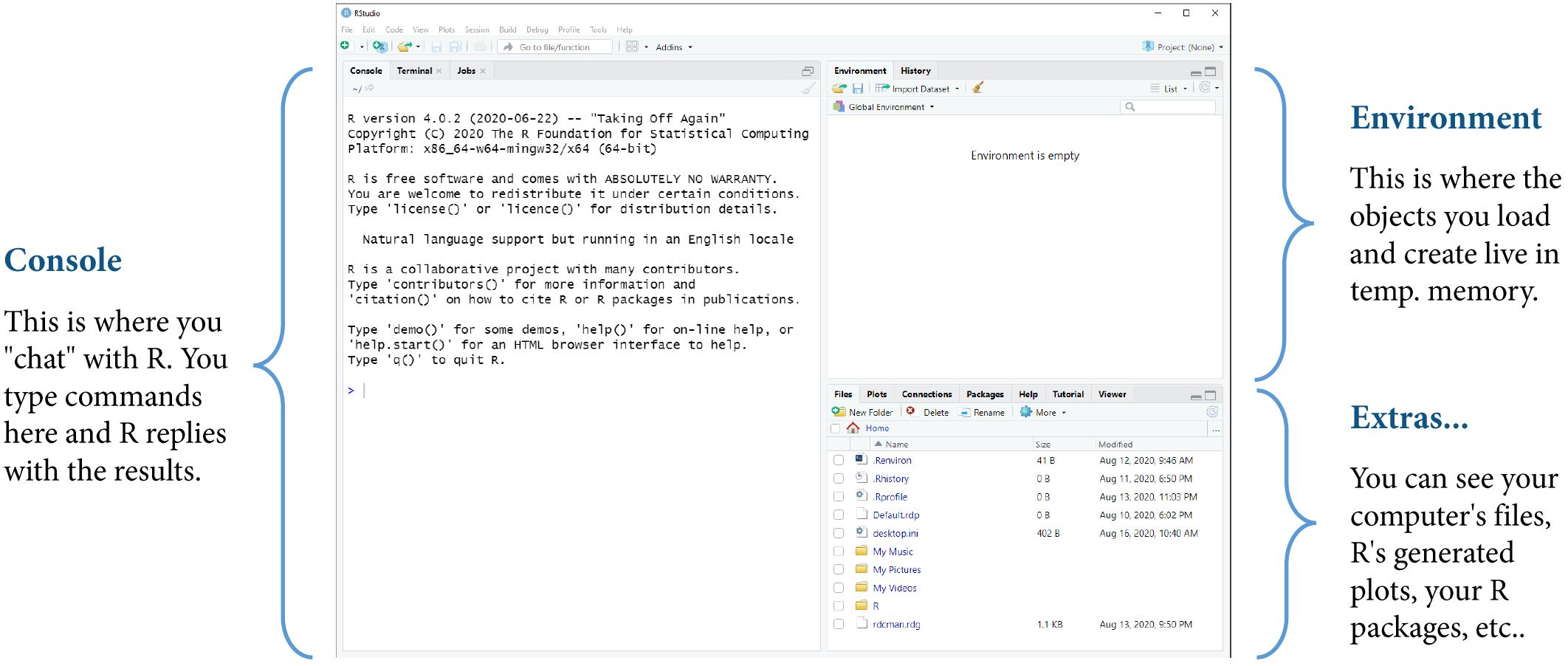Open the New File dropdown arrow
Image resolution: width=1568 pixels, height=666 pixels.
pos(362,47)
